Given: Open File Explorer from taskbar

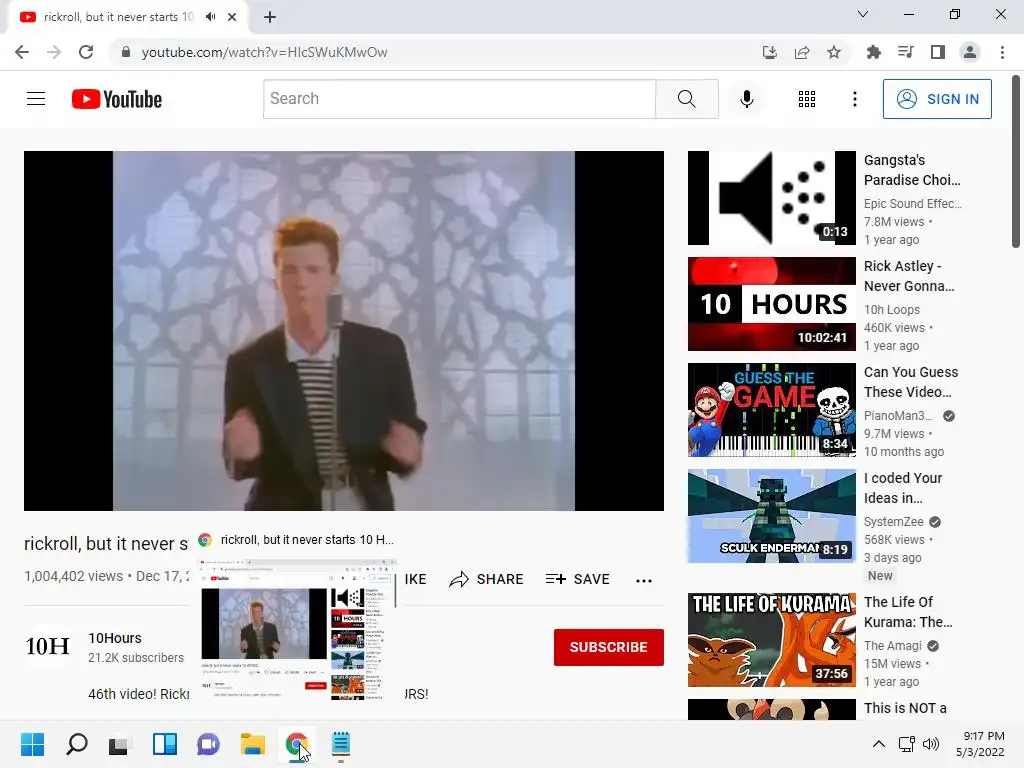Looking at the screenshot, I should click(x=252, y=744).
